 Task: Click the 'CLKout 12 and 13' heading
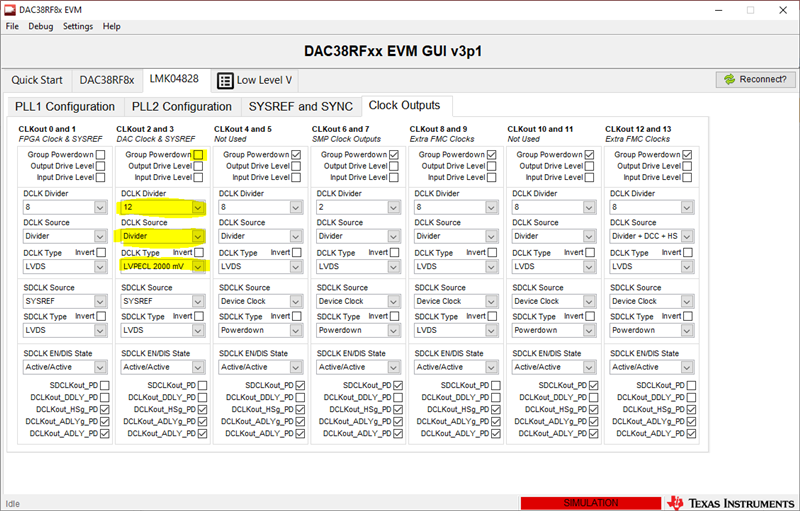click(x=638, y=129)
